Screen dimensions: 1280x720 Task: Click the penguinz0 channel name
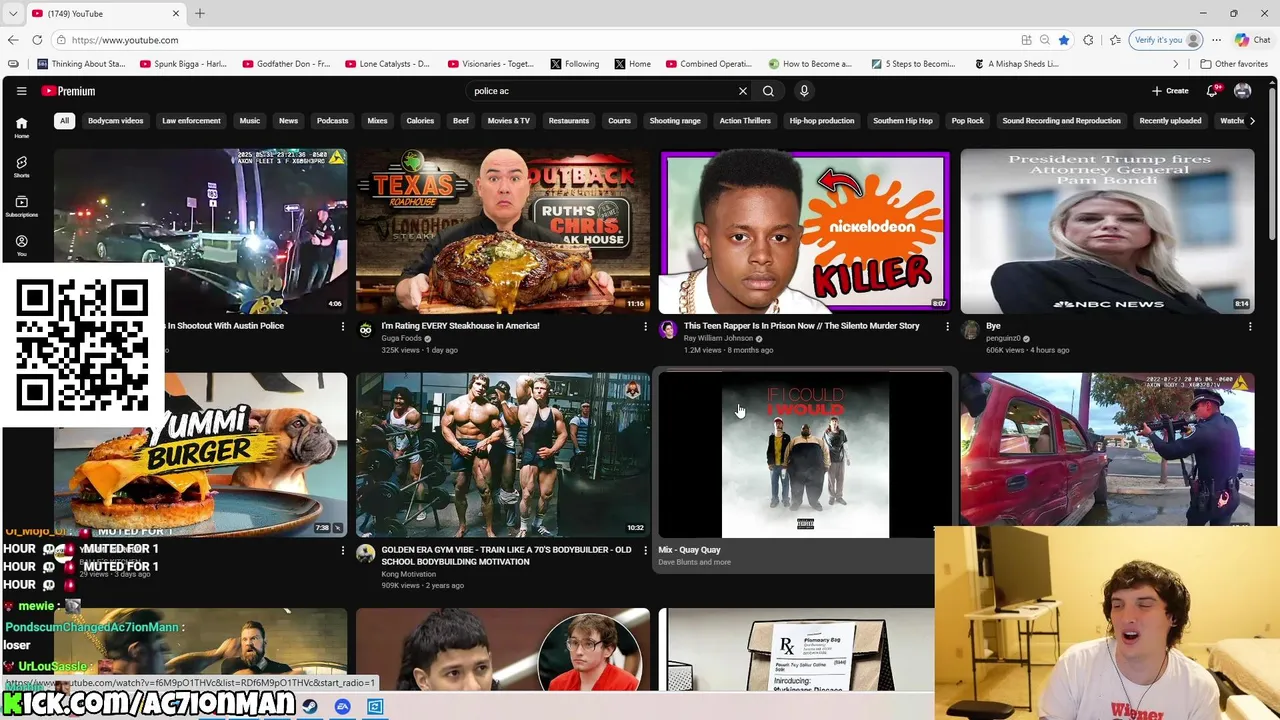(x=1003, y=338)
